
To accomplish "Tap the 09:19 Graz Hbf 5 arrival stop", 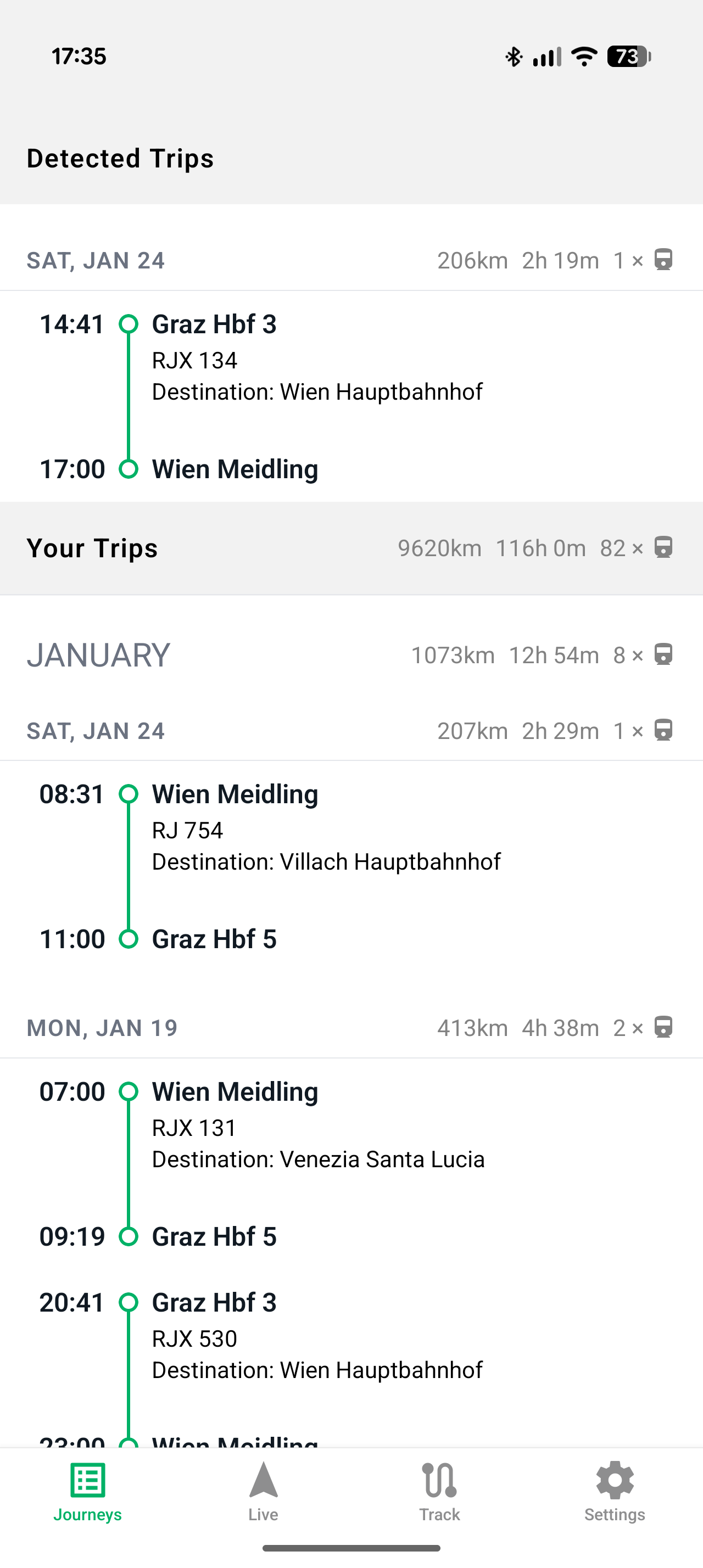I will [214, 1237].
